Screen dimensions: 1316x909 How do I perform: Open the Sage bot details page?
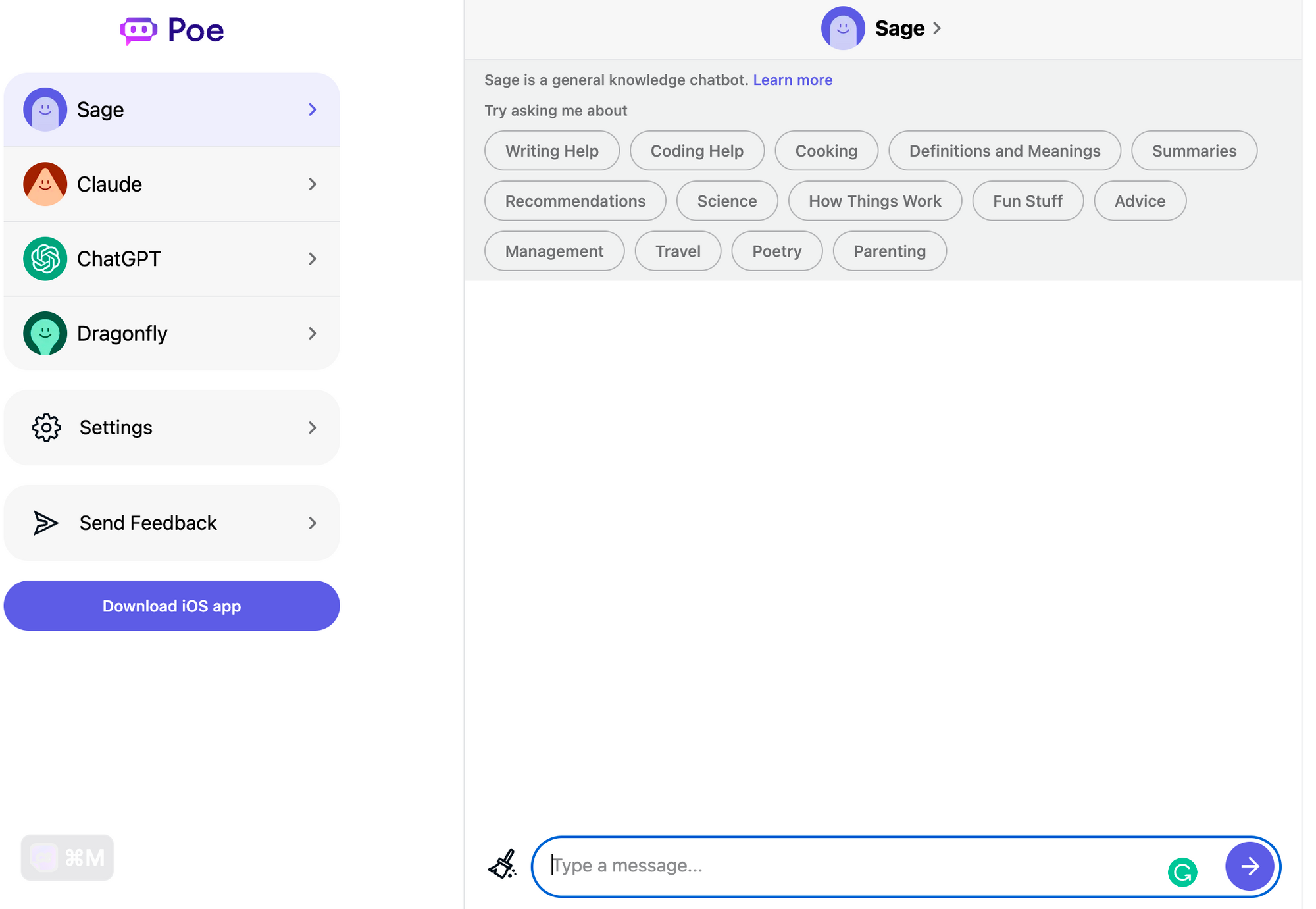click(x=883, y=28)
